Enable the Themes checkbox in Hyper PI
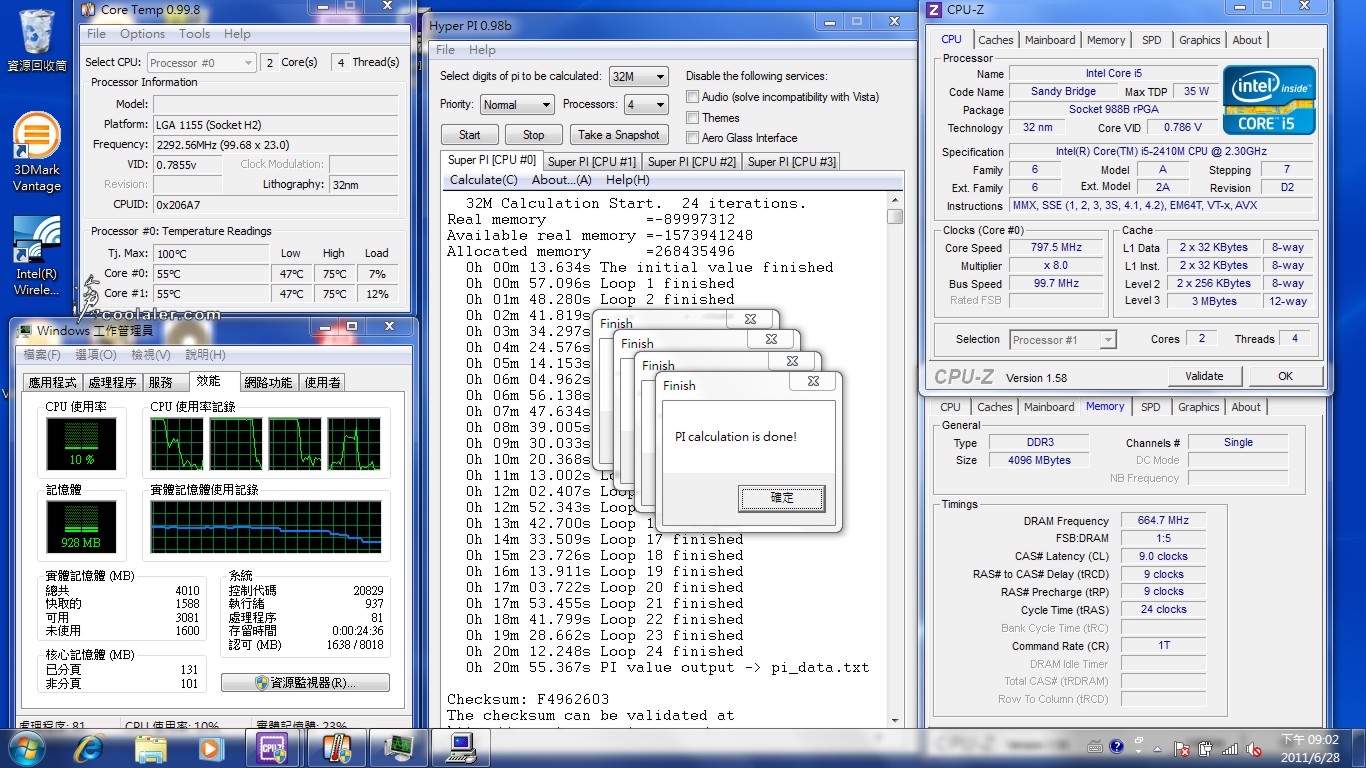Screen dimensions: 1366x768 coord(692,117)
